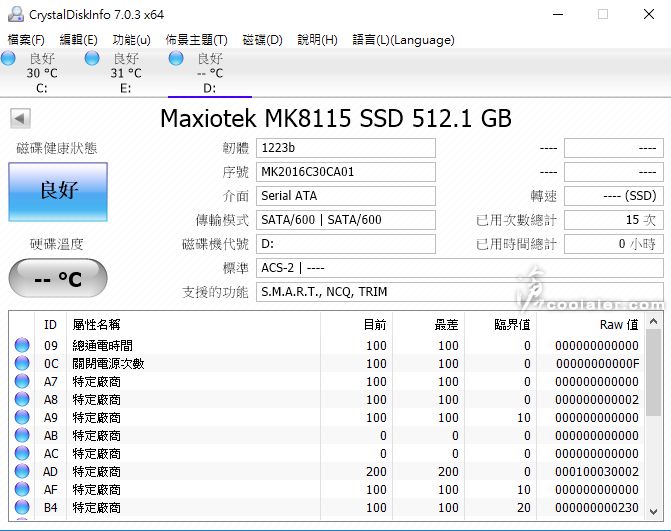Click current value 200 in row AD
This screenshot has height=531, width=671.
coord(376,472)
